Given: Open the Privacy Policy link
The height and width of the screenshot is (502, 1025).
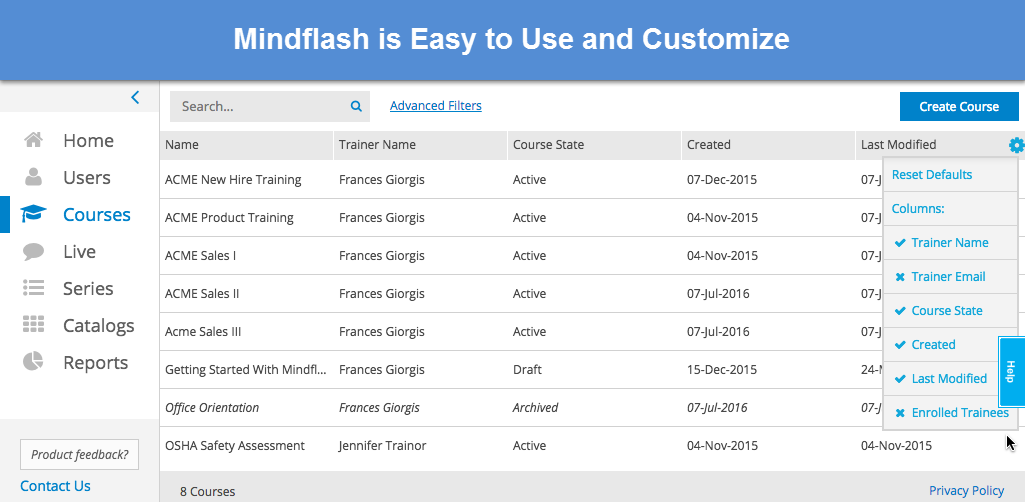Looking at the screenshot, I should [x=966, y=490].
